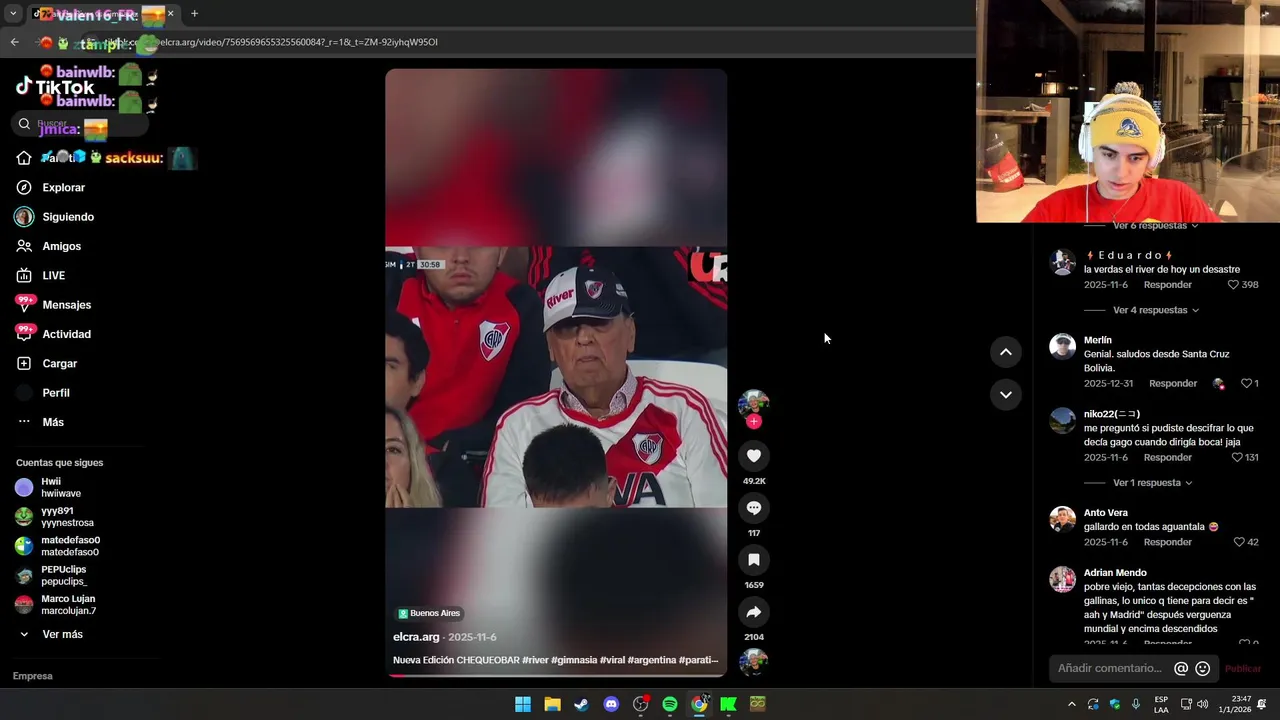Image resolution: width=1280 pixels, height=720 pixels.
Task: Open followed account Marco Lujan
Action: (68, 605)
